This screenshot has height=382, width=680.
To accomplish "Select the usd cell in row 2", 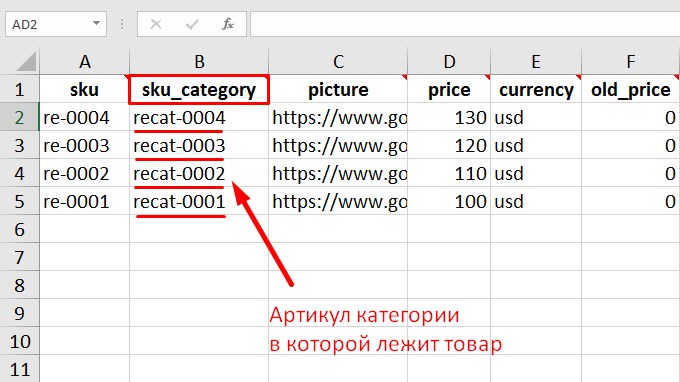I will (536, 118).
